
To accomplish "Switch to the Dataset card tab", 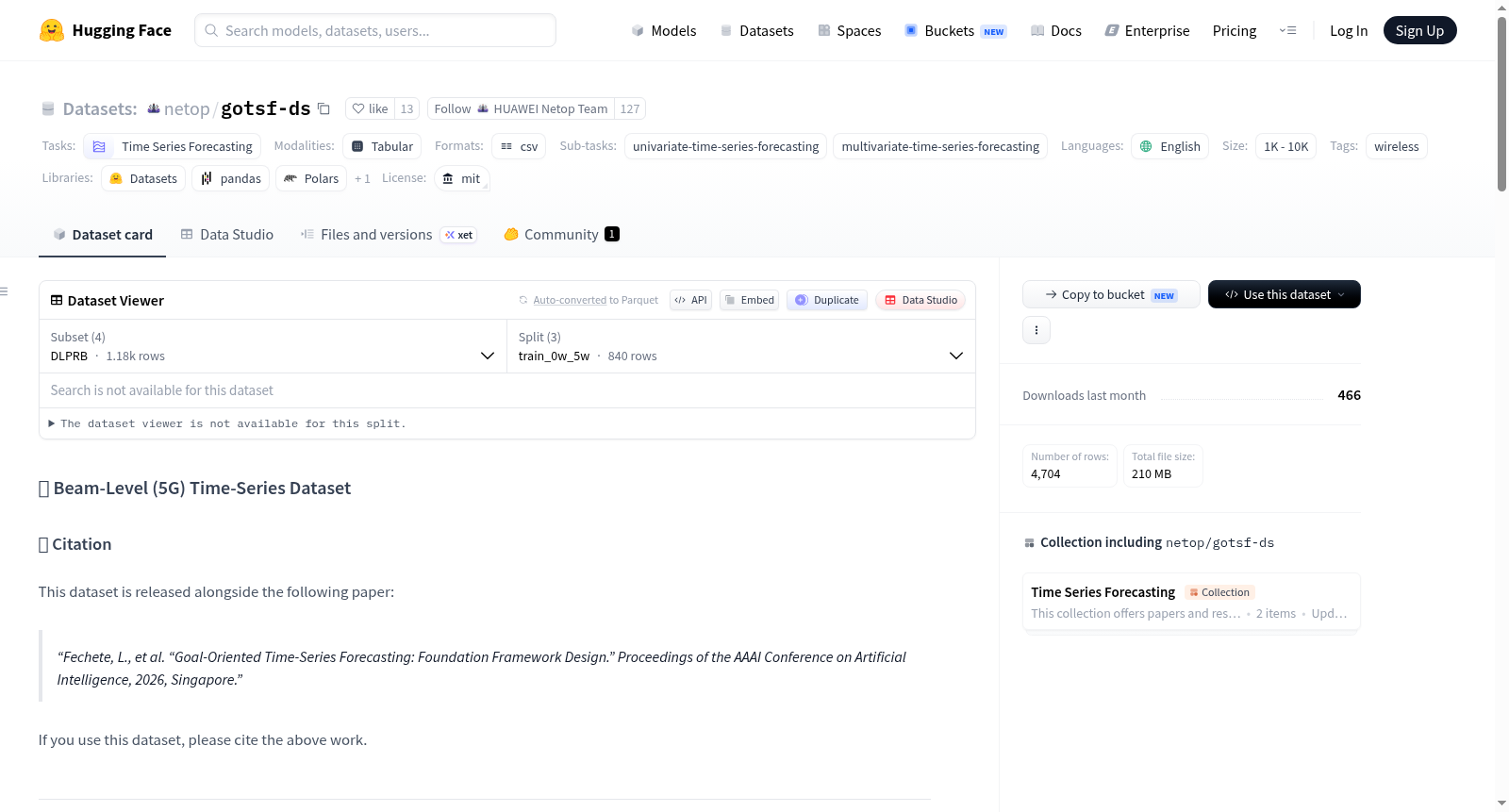I will [x=103, y=235].
